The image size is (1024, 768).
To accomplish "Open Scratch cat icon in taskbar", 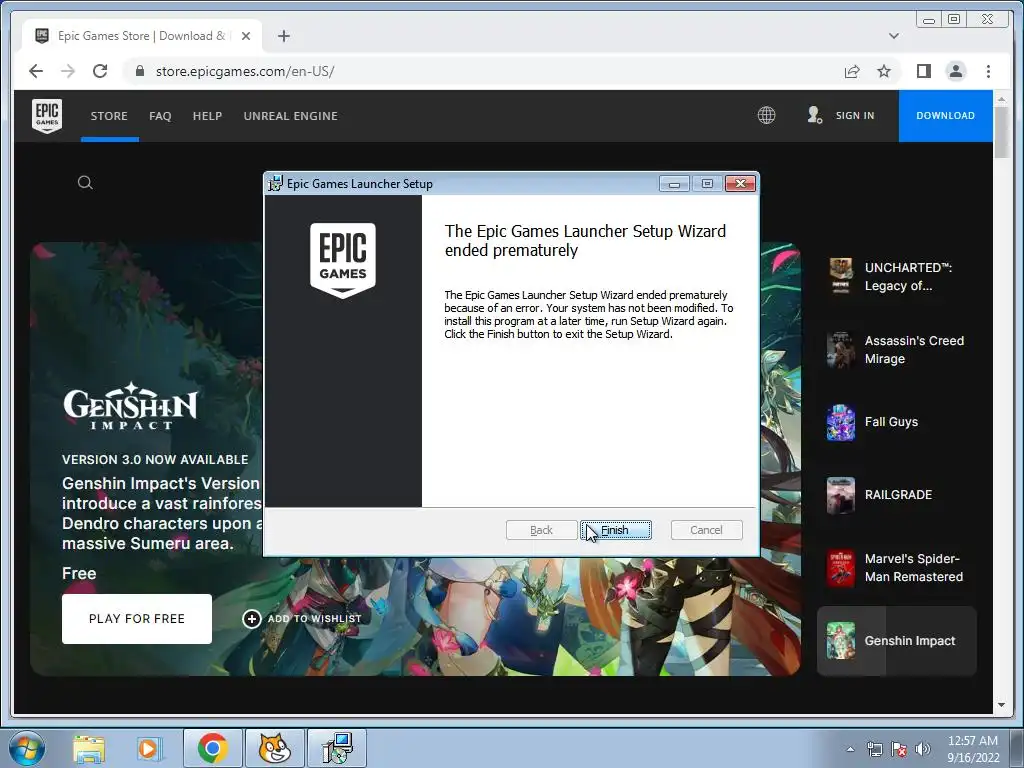I will (274, 748).
